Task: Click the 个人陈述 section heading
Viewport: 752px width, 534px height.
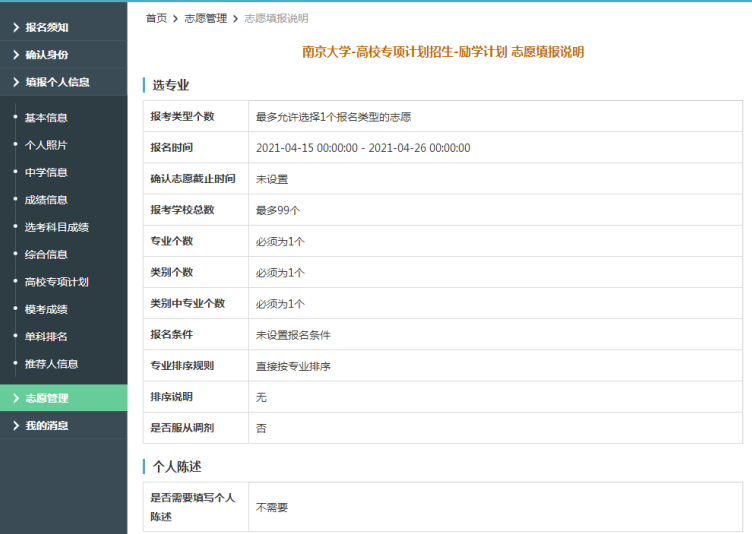Action: (x=177, y=466)
